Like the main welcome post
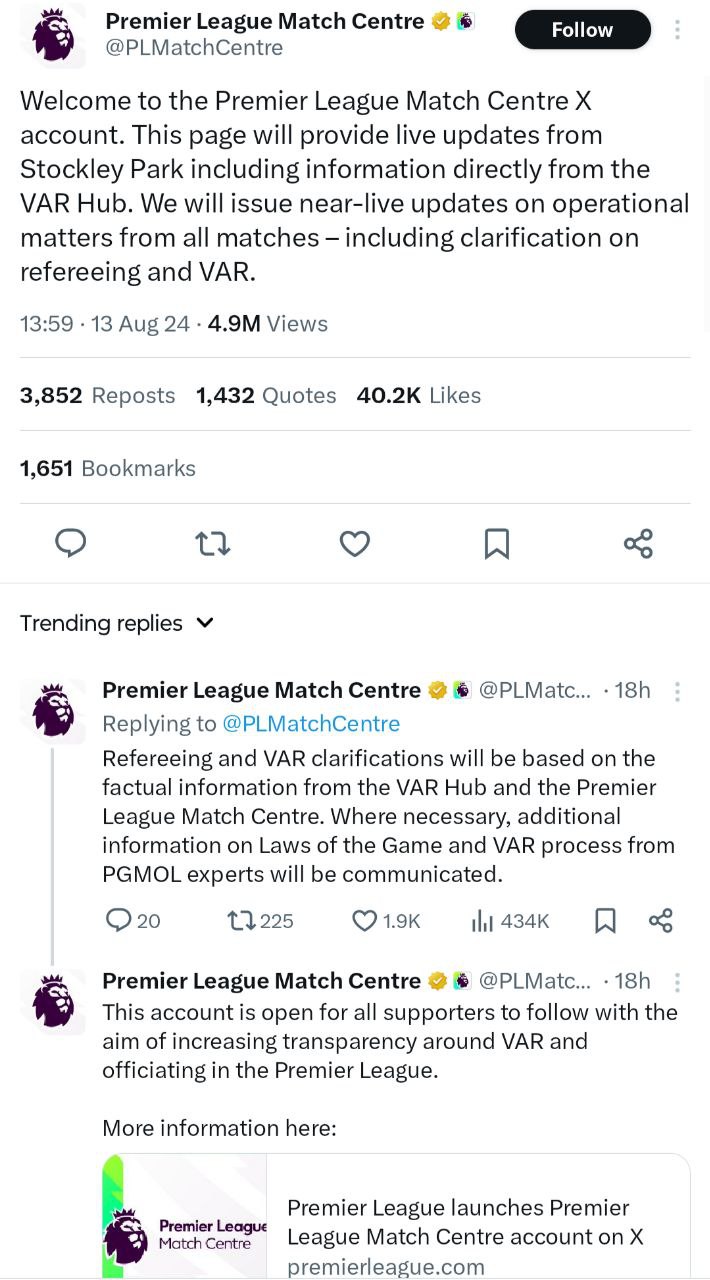 pos(355,543)
